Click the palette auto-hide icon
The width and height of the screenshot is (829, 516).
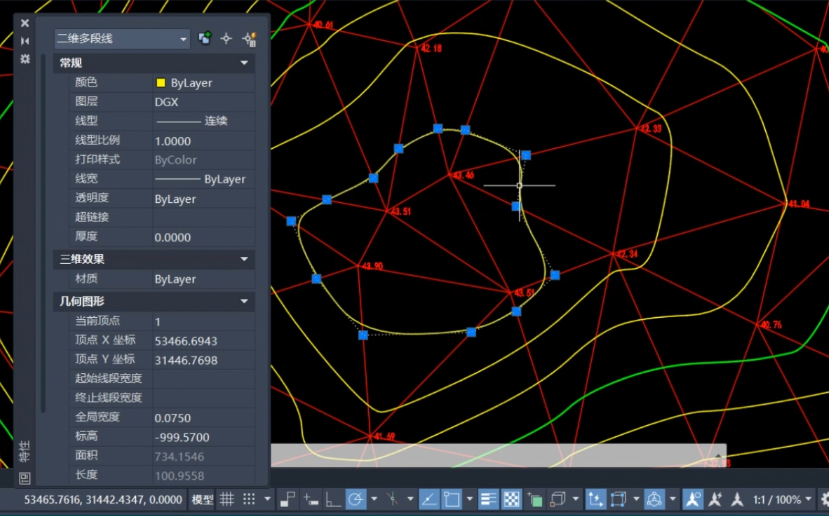coord(25,41)
